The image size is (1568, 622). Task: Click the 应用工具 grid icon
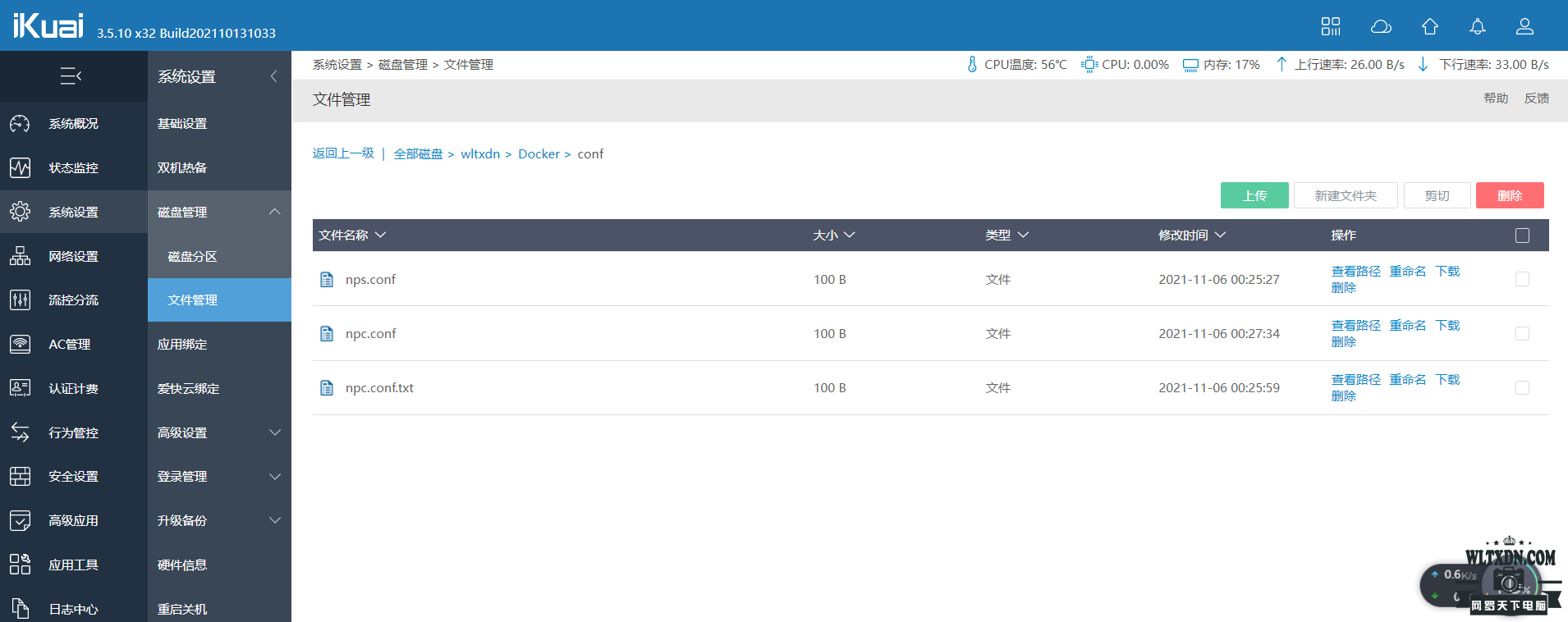[x=20, y=565]
